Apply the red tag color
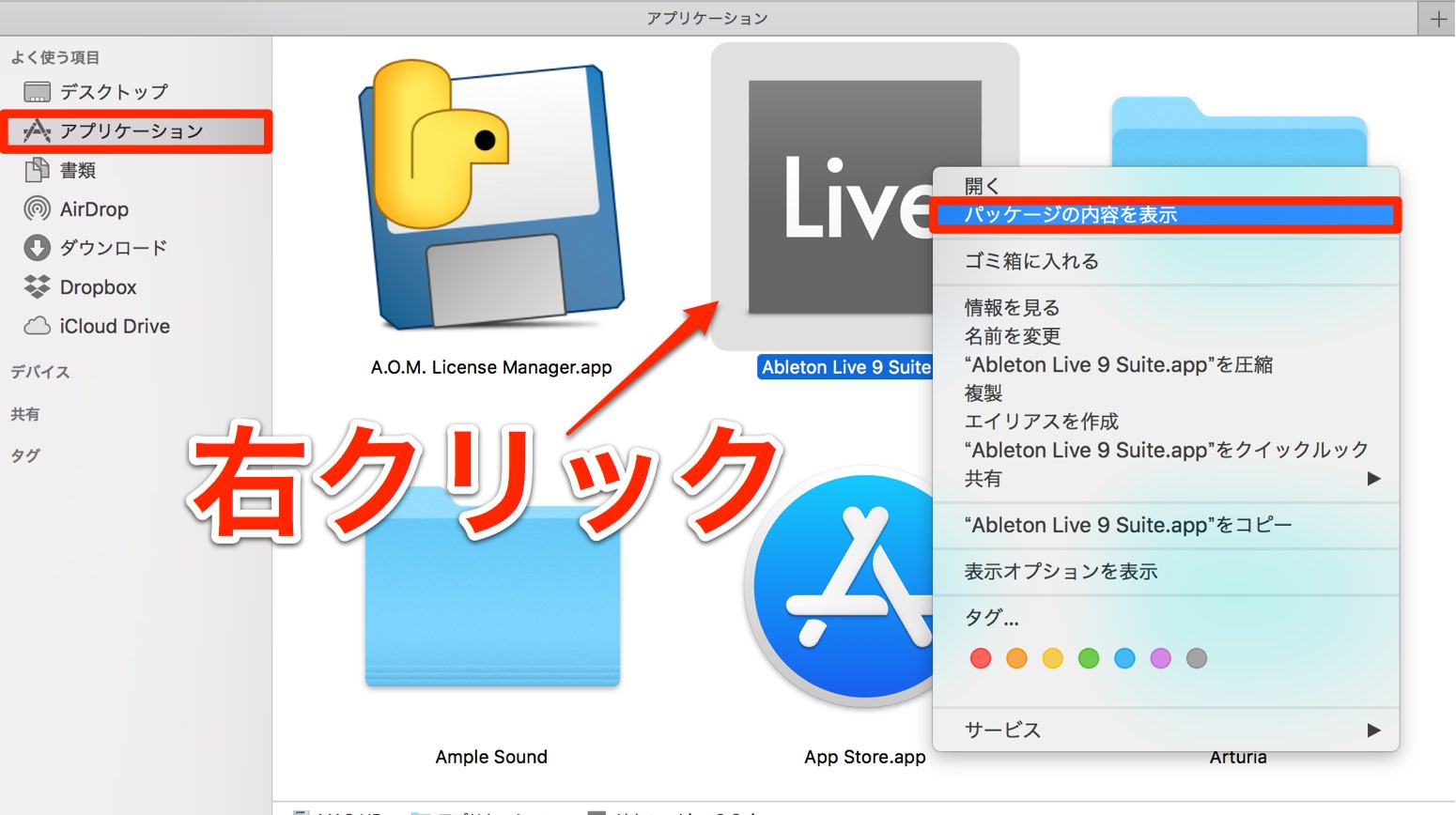1456x815 pixels. pyautogui.click(x=981, y=658)
